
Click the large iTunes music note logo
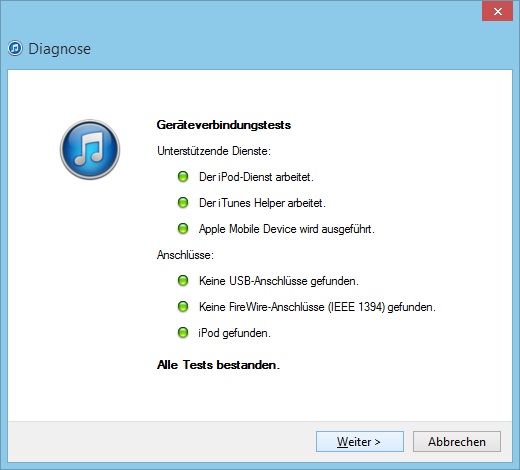(90, 149)
